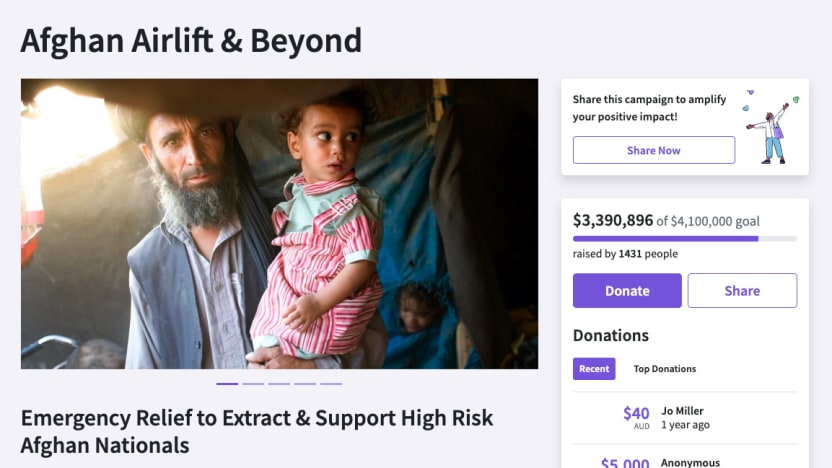Image resolution: width=832 pixels, height=468 pixels.
Task: Select the Recent donations tab
Action: click(x=594, y=369)
